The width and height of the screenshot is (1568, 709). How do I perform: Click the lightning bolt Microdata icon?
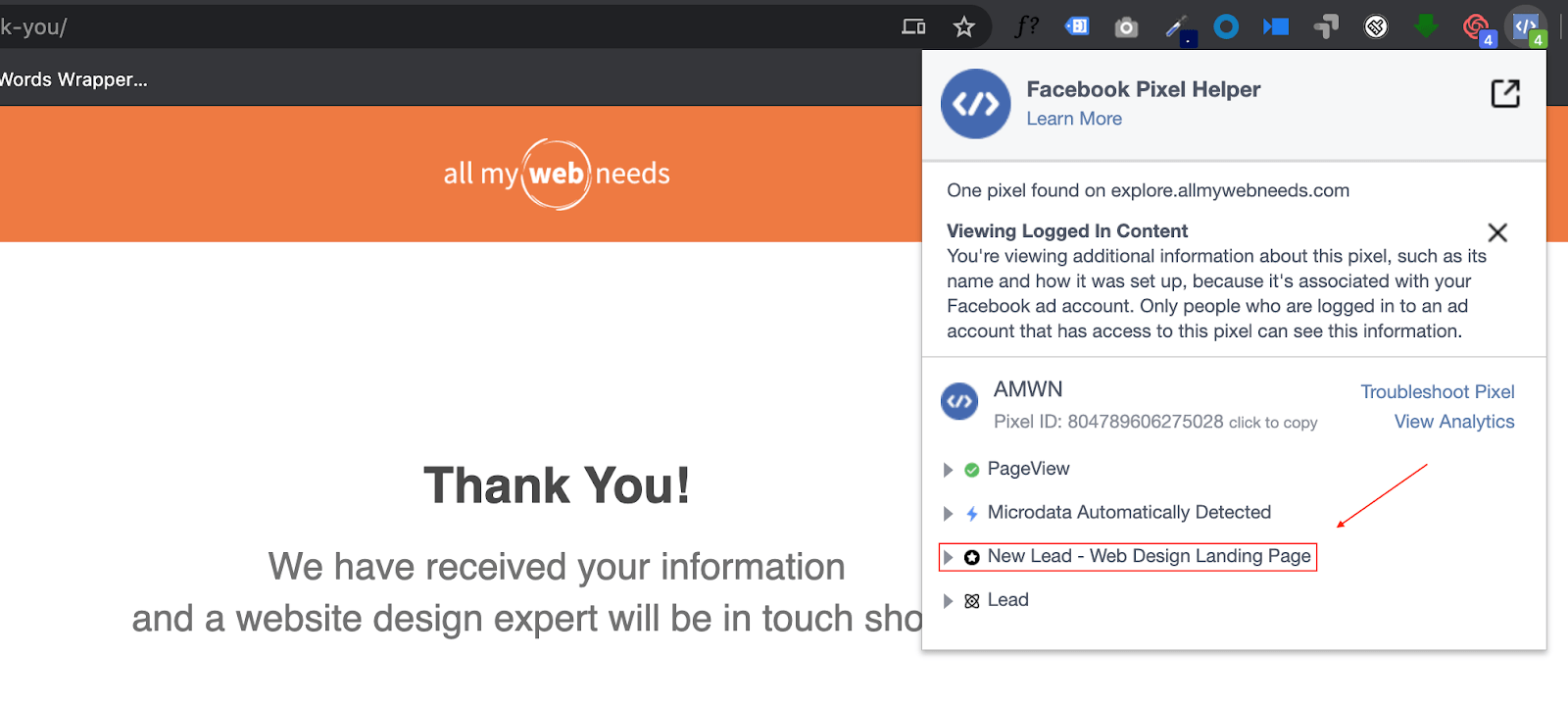pos(972,513)
